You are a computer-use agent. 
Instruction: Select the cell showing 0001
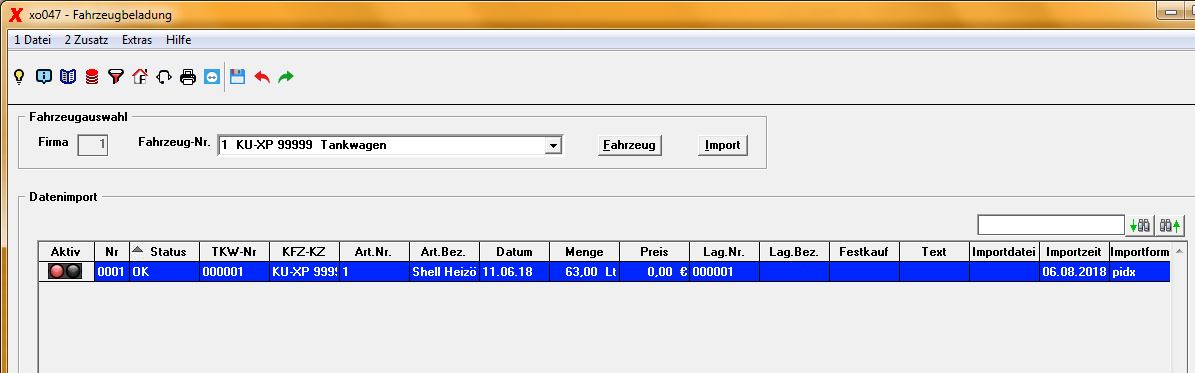(x=113, y=271)
